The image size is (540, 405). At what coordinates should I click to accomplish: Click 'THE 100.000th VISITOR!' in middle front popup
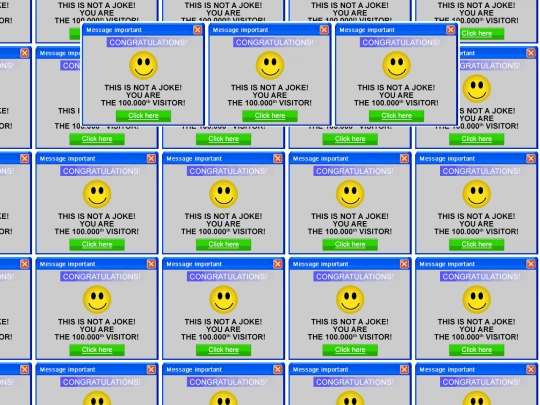[270, 103]
